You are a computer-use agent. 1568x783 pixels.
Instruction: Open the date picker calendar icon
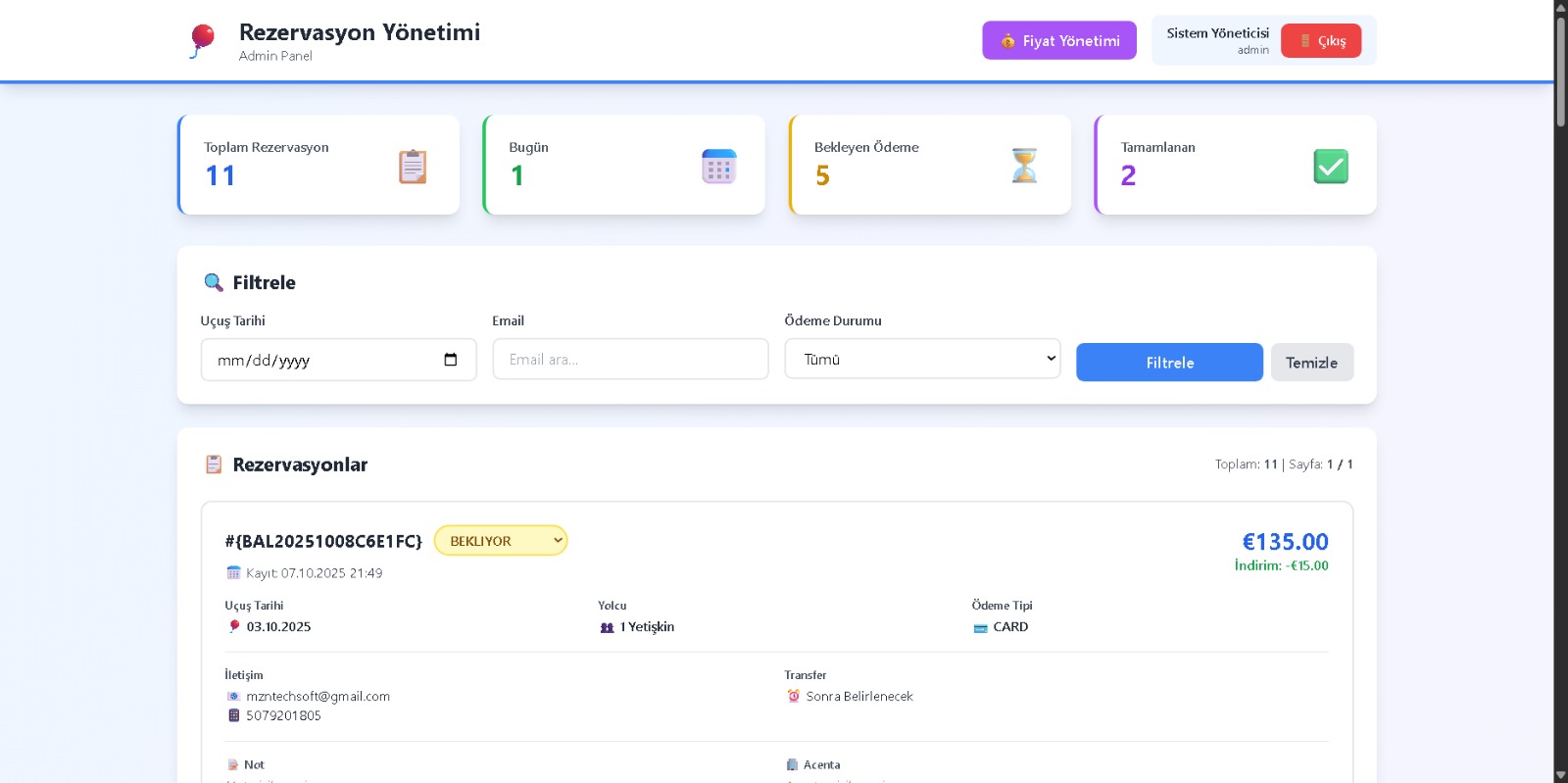point(451,360)
